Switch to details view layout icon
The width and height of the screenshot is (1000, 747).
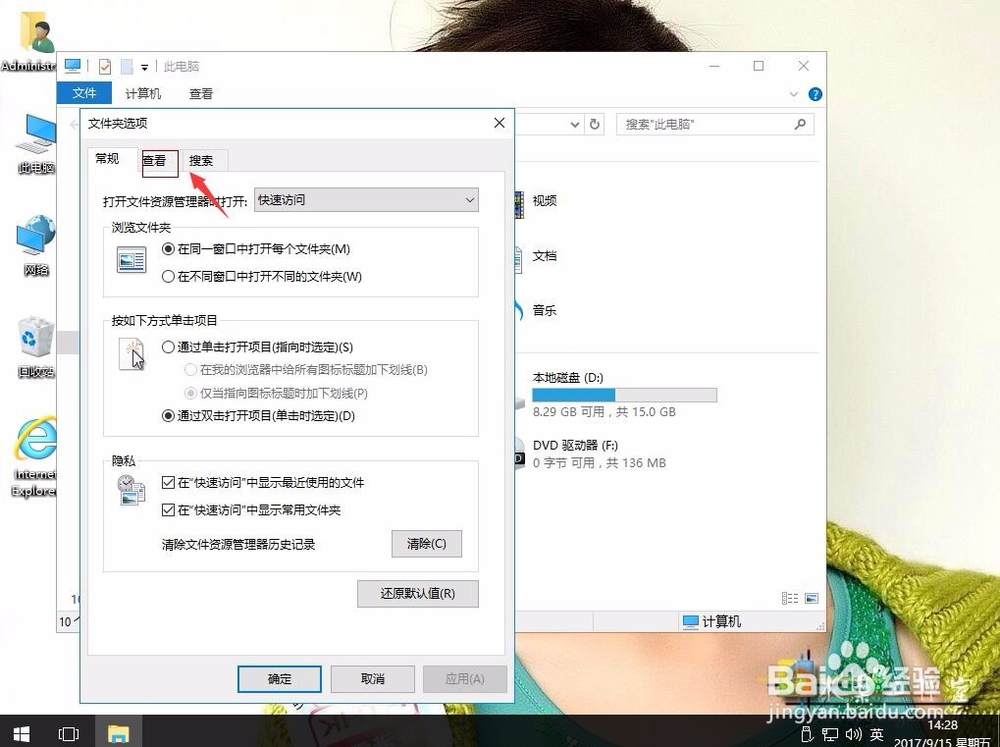click(x=790, y=598)
